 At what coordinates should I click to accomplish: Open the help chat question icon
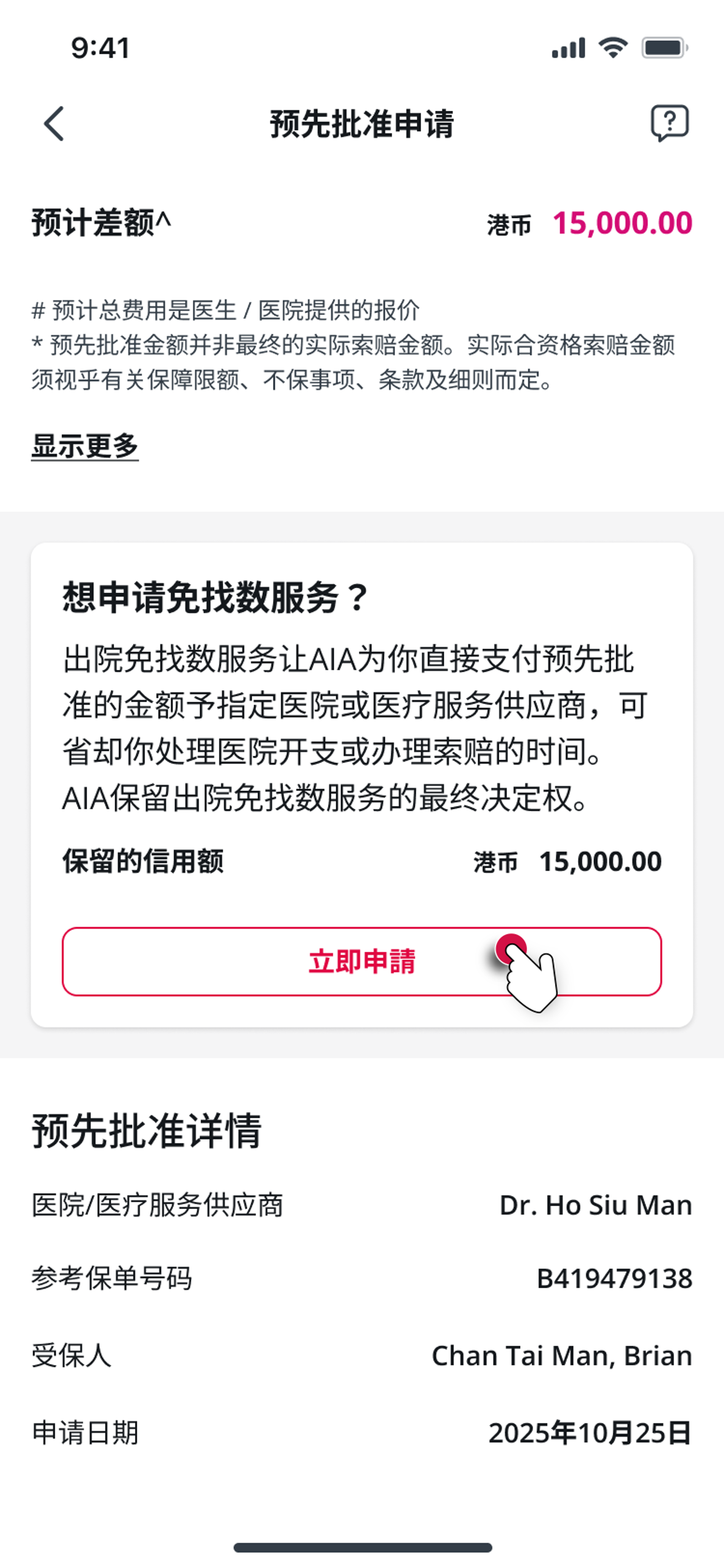tap(669, 123)
